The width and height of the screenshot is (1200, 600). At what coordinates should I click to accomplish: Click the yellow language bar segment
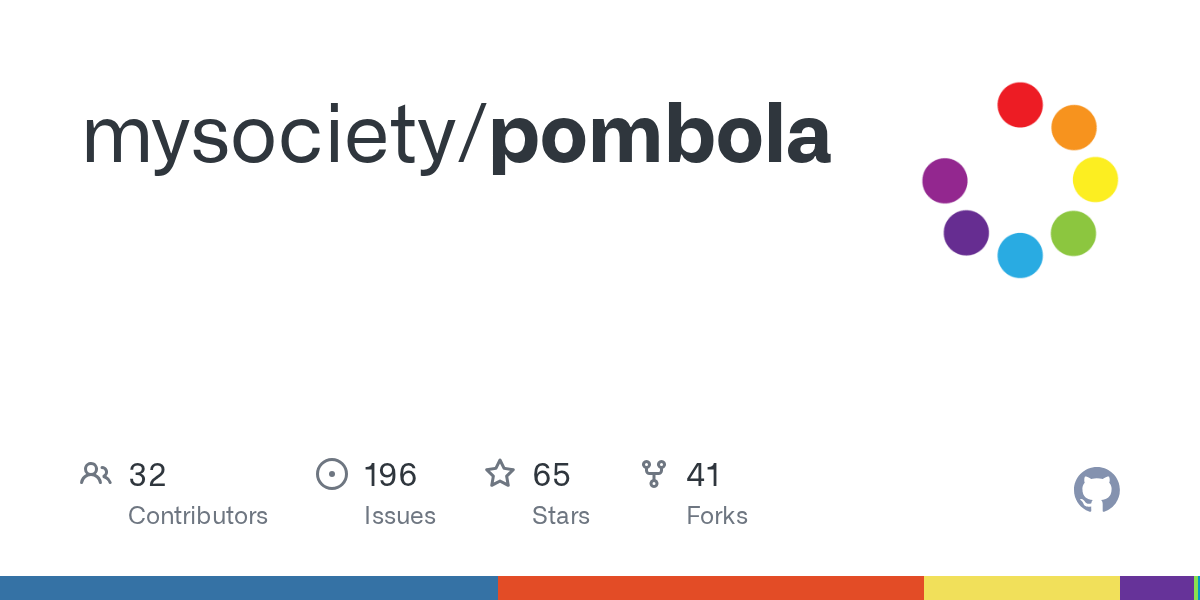[x=1021, y=588]
